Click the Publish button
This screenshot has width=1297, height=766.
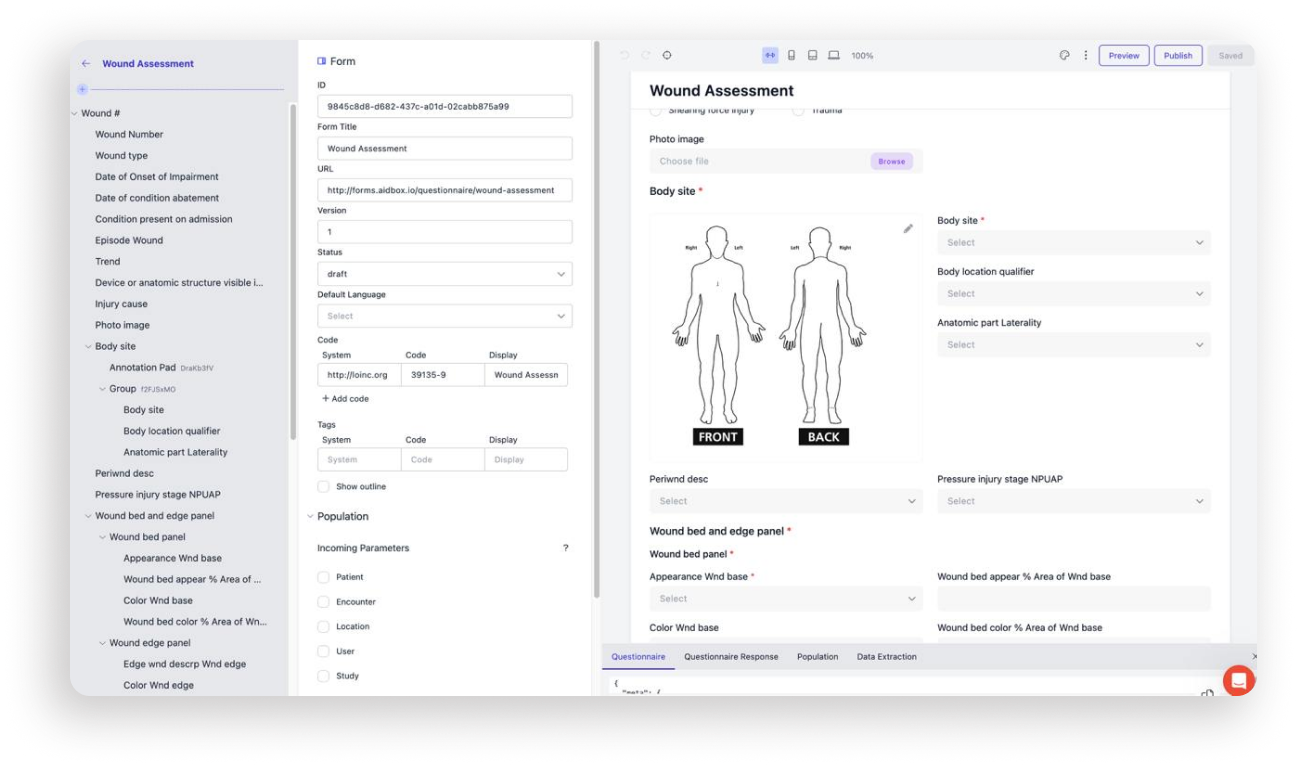[x=1177, y=56]
